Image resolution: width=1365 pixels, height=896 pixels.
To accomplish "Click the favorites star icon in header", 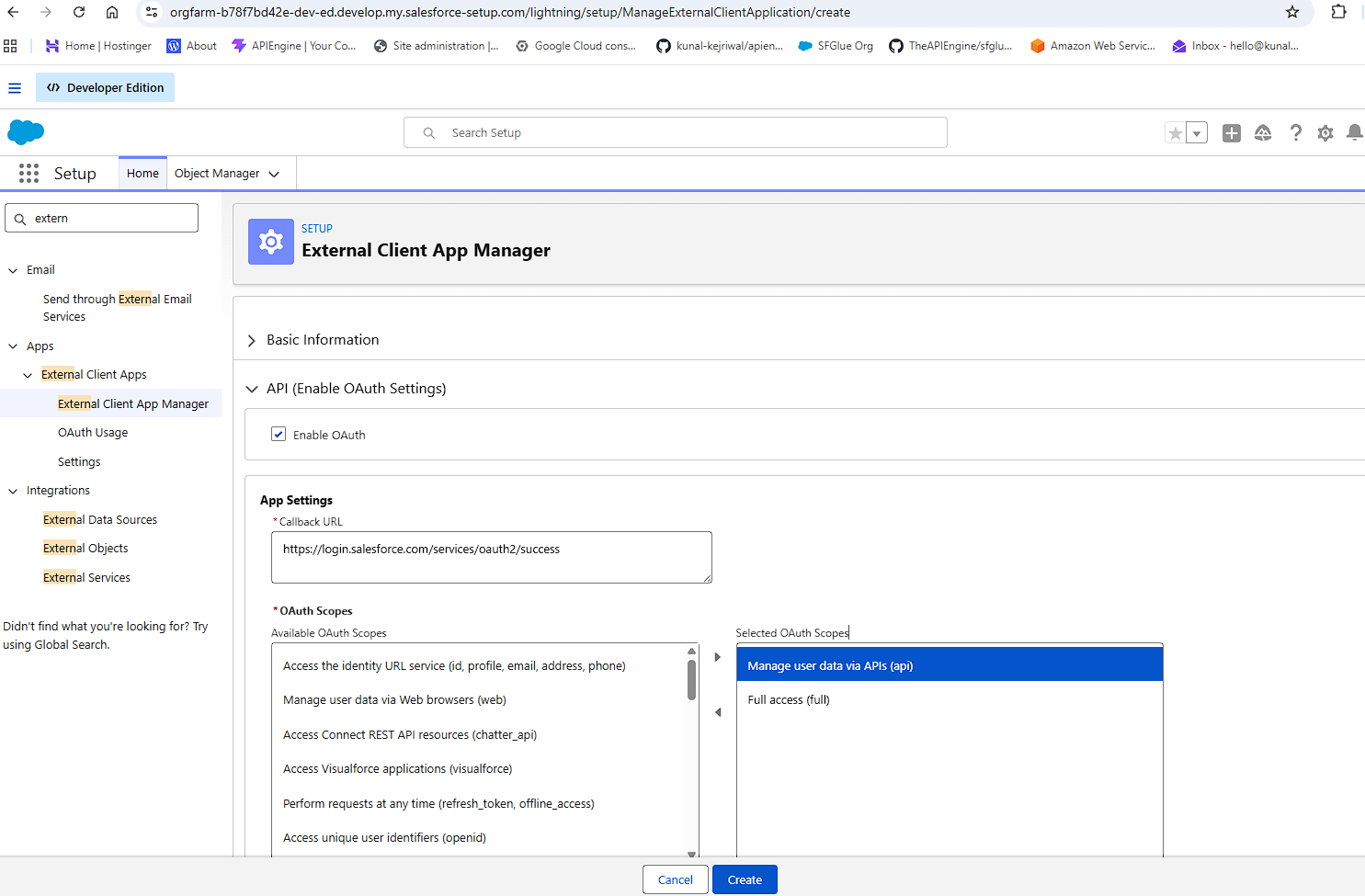I will [x=1175, y=133].
